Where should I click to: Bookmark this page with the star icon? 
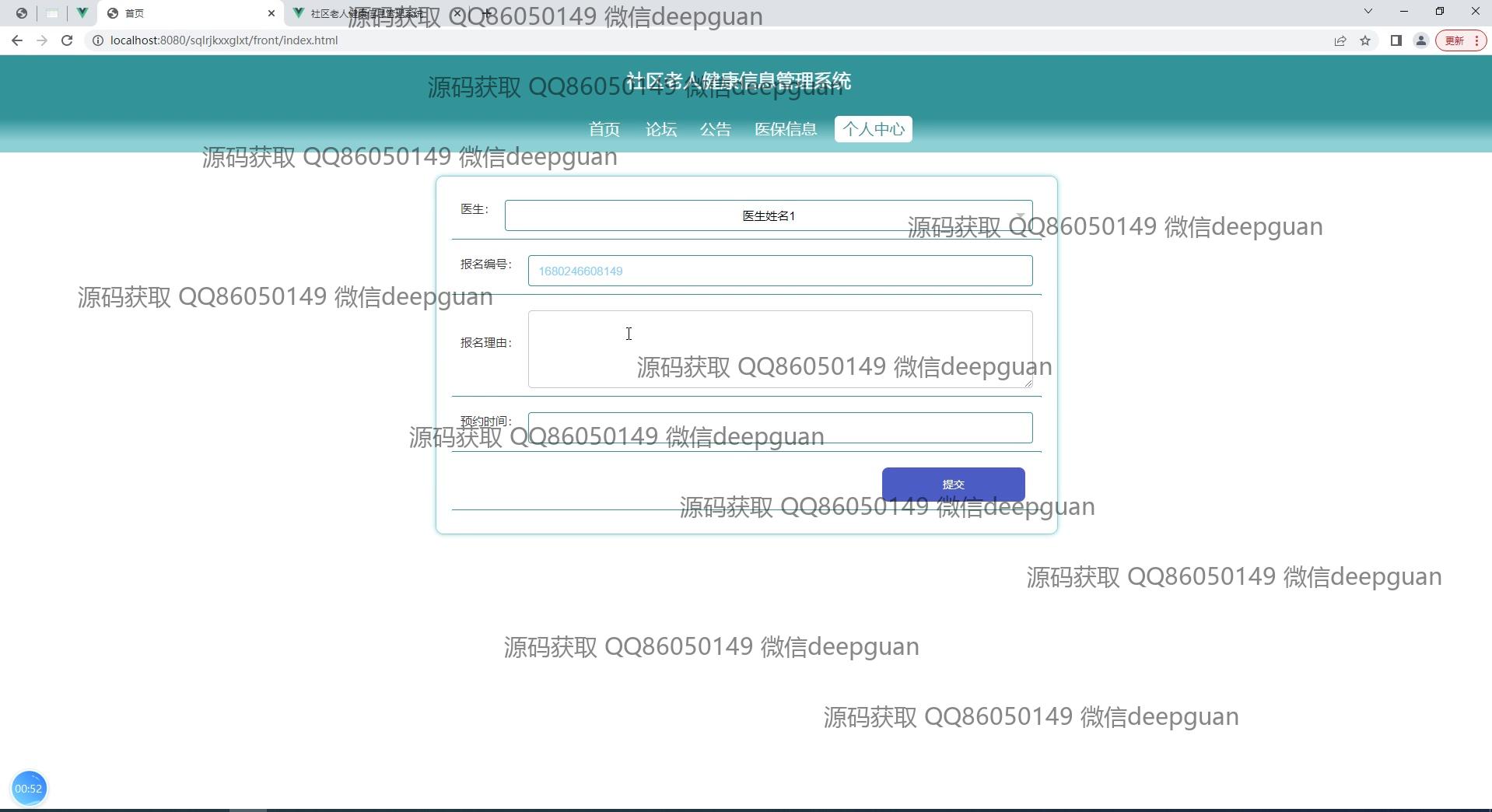click(x=1365, y=40)
